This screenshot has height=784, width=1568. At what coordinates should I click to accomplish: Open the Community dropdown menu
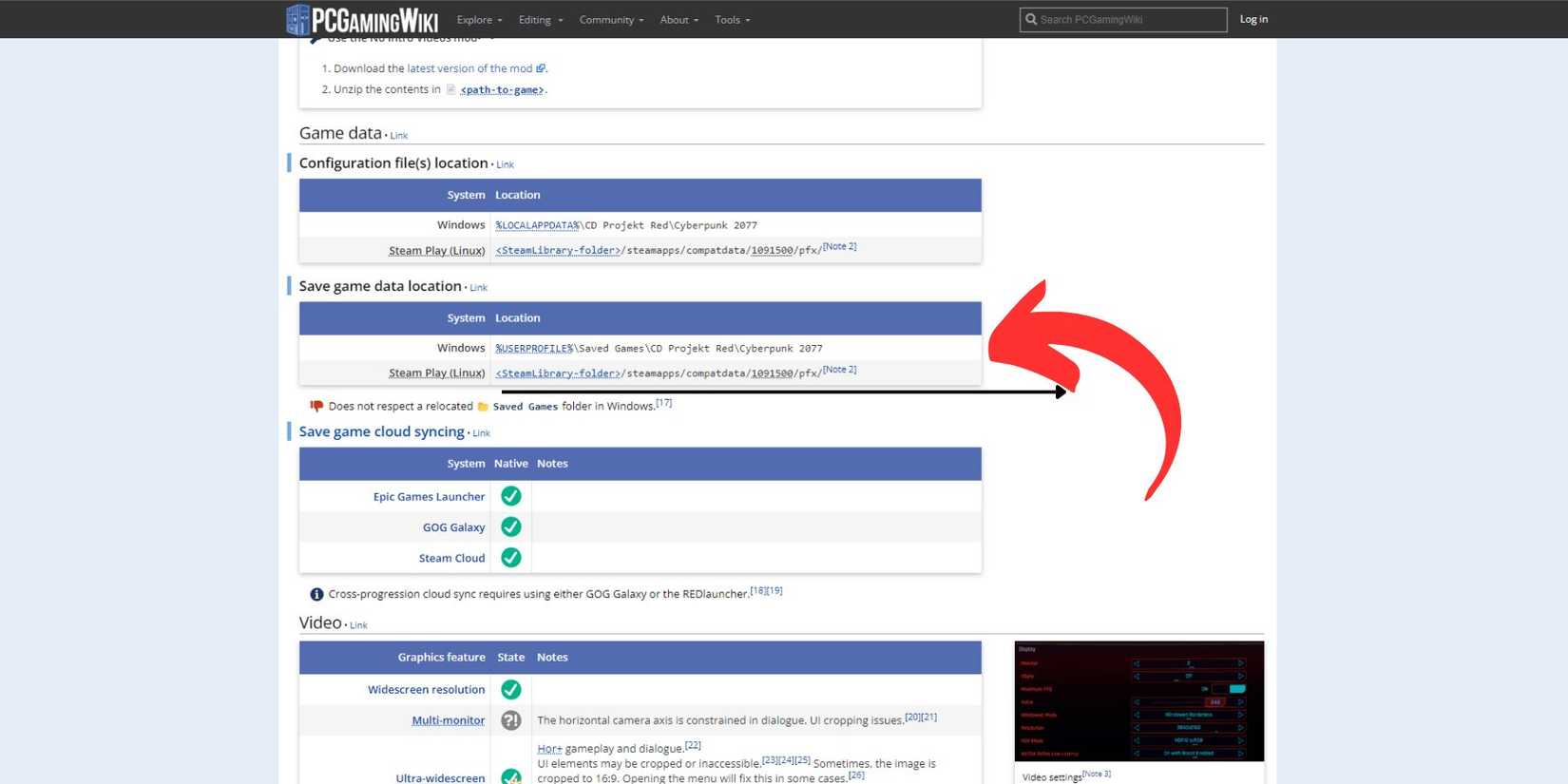[x=611, y=20]
